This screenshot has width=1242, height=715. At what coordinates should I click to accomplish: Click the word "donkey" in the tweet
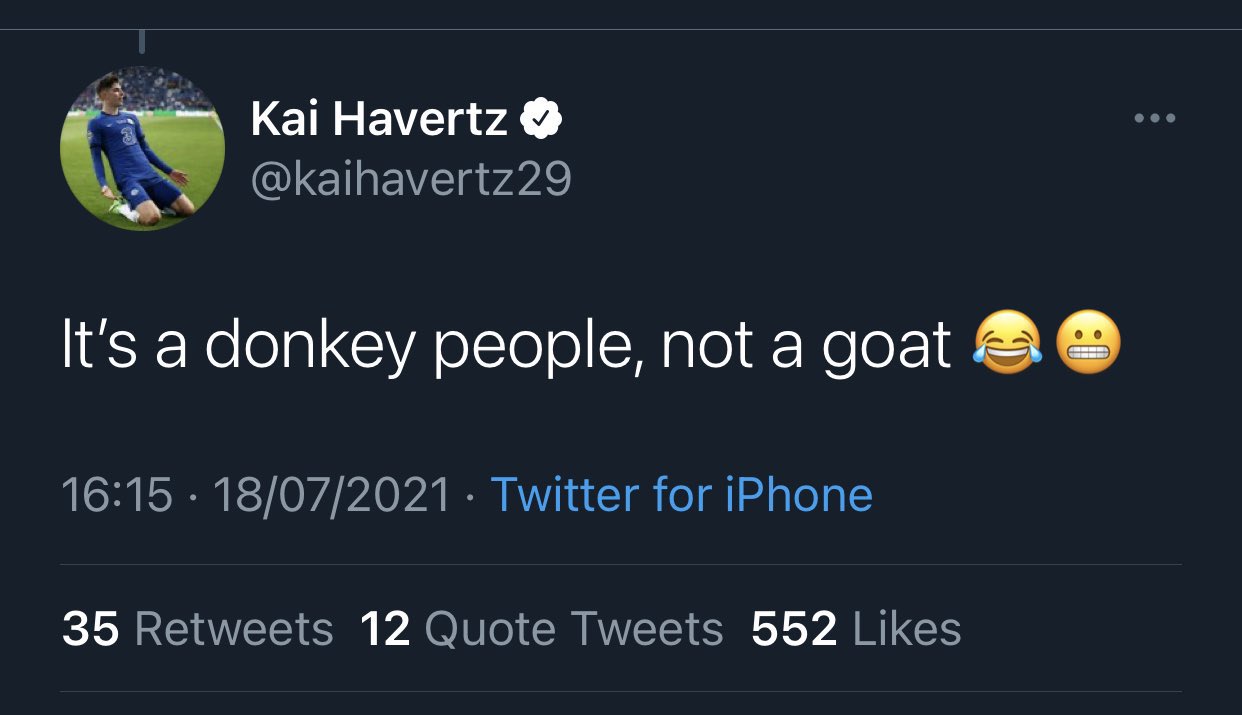tap(309, 346)
